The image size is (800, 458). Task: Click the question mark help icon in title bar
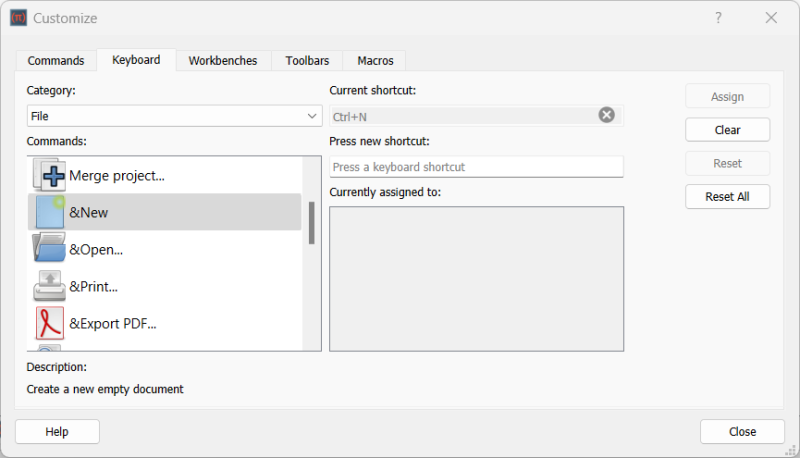point(718,18)
